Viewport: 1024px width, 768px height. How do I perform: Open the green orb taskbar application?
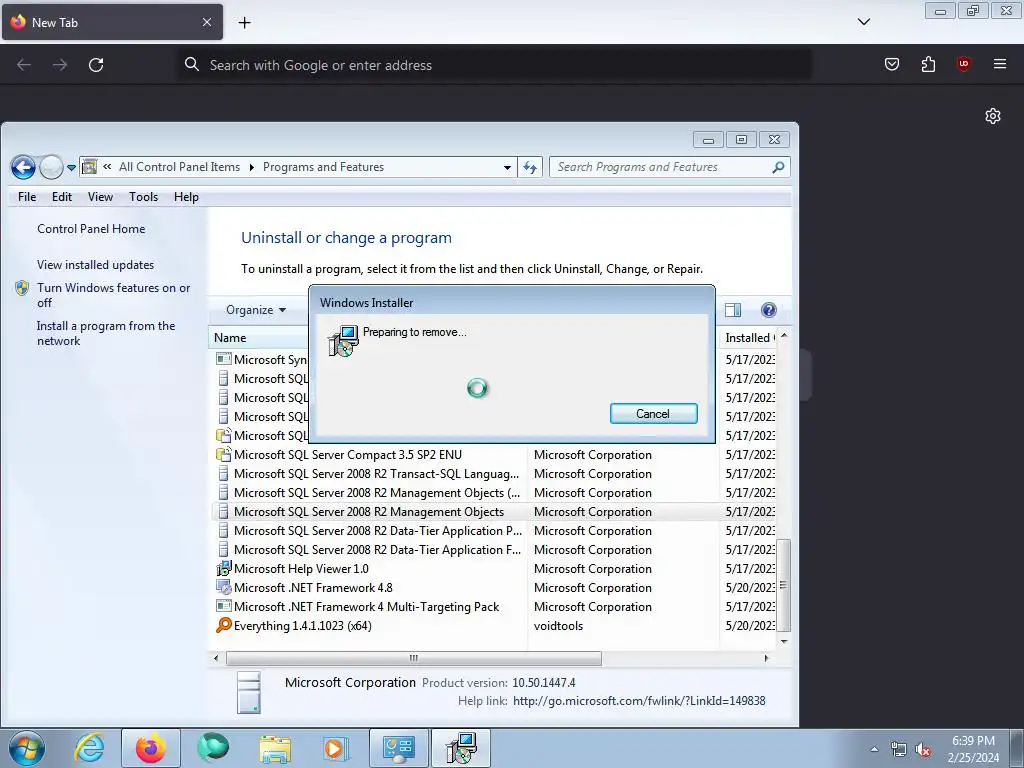tap(213, 748)
